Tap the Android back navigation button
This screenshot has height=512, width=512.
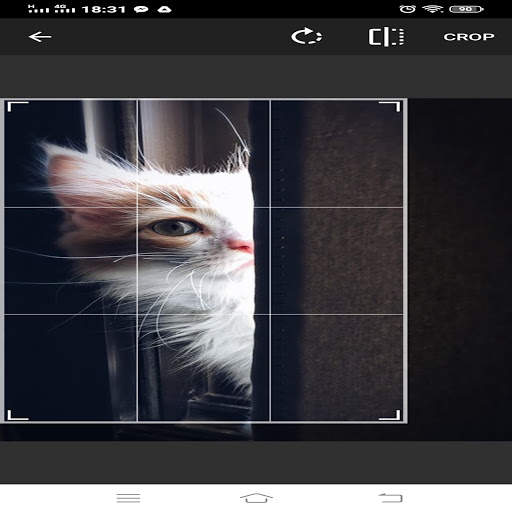[x=391, y=498]
